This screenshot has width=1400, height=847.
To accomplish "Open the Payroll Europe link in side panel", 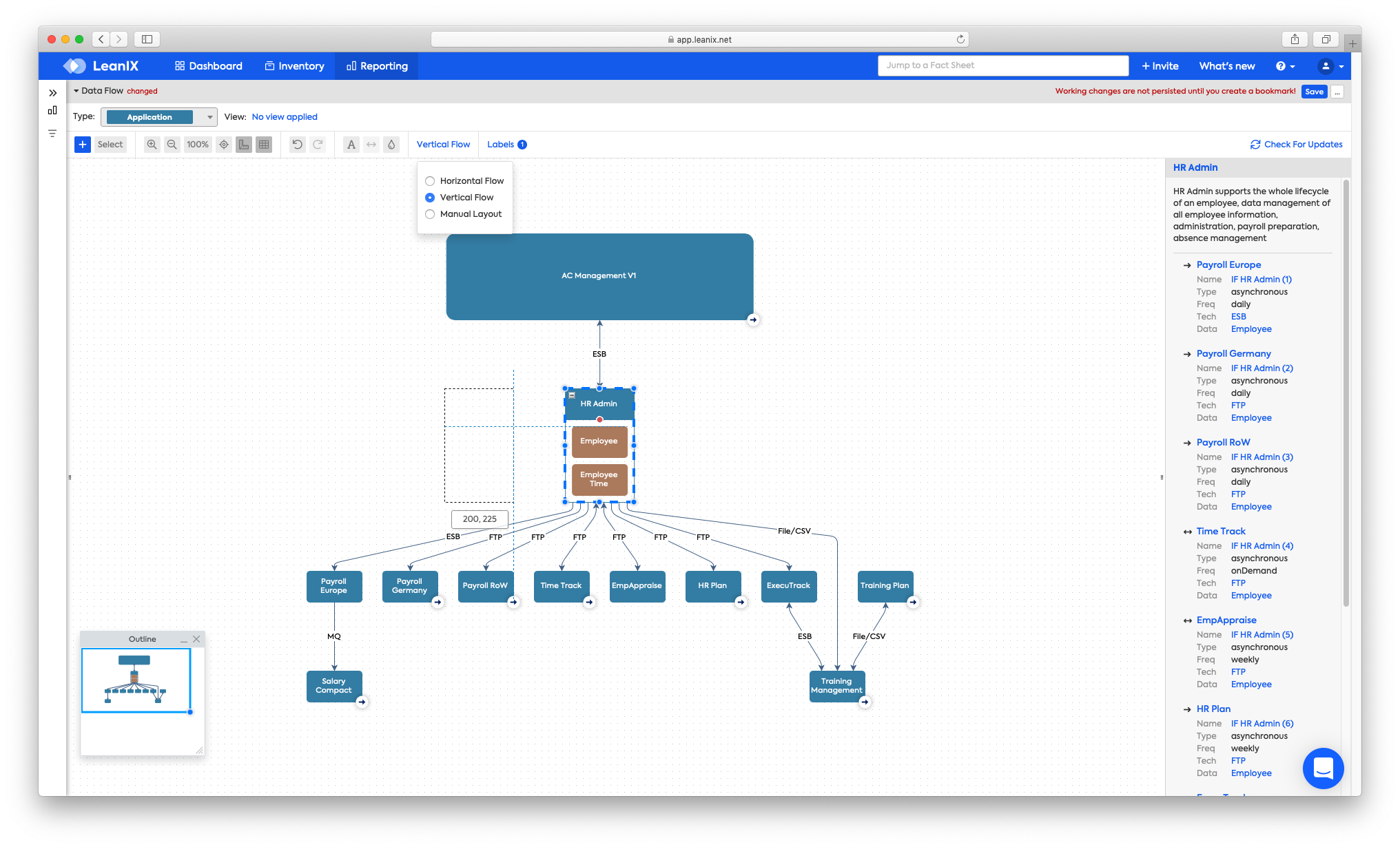I will point(1228,265).
